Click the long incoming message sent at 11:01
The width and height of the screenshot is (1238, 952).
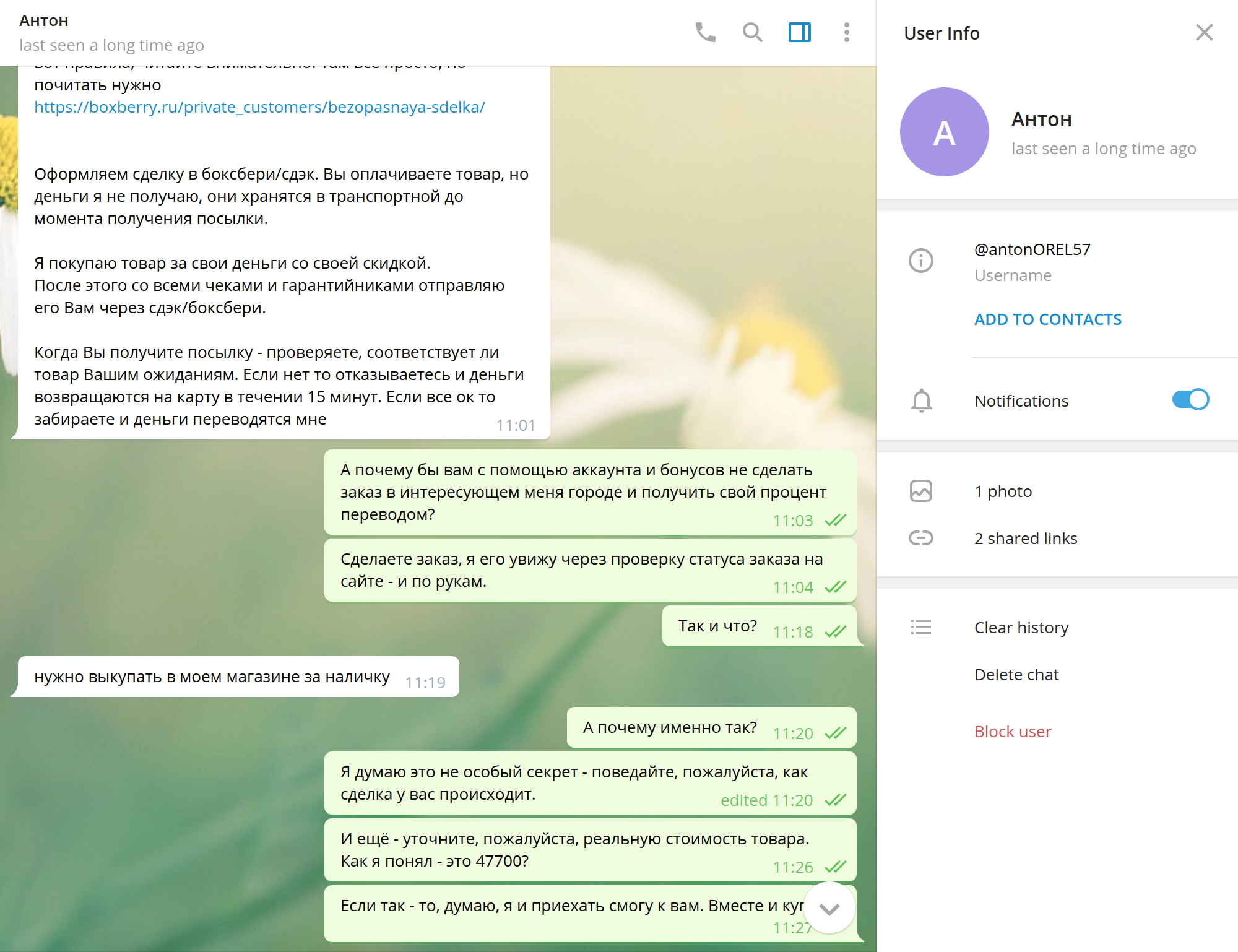(x=284, y=253)
